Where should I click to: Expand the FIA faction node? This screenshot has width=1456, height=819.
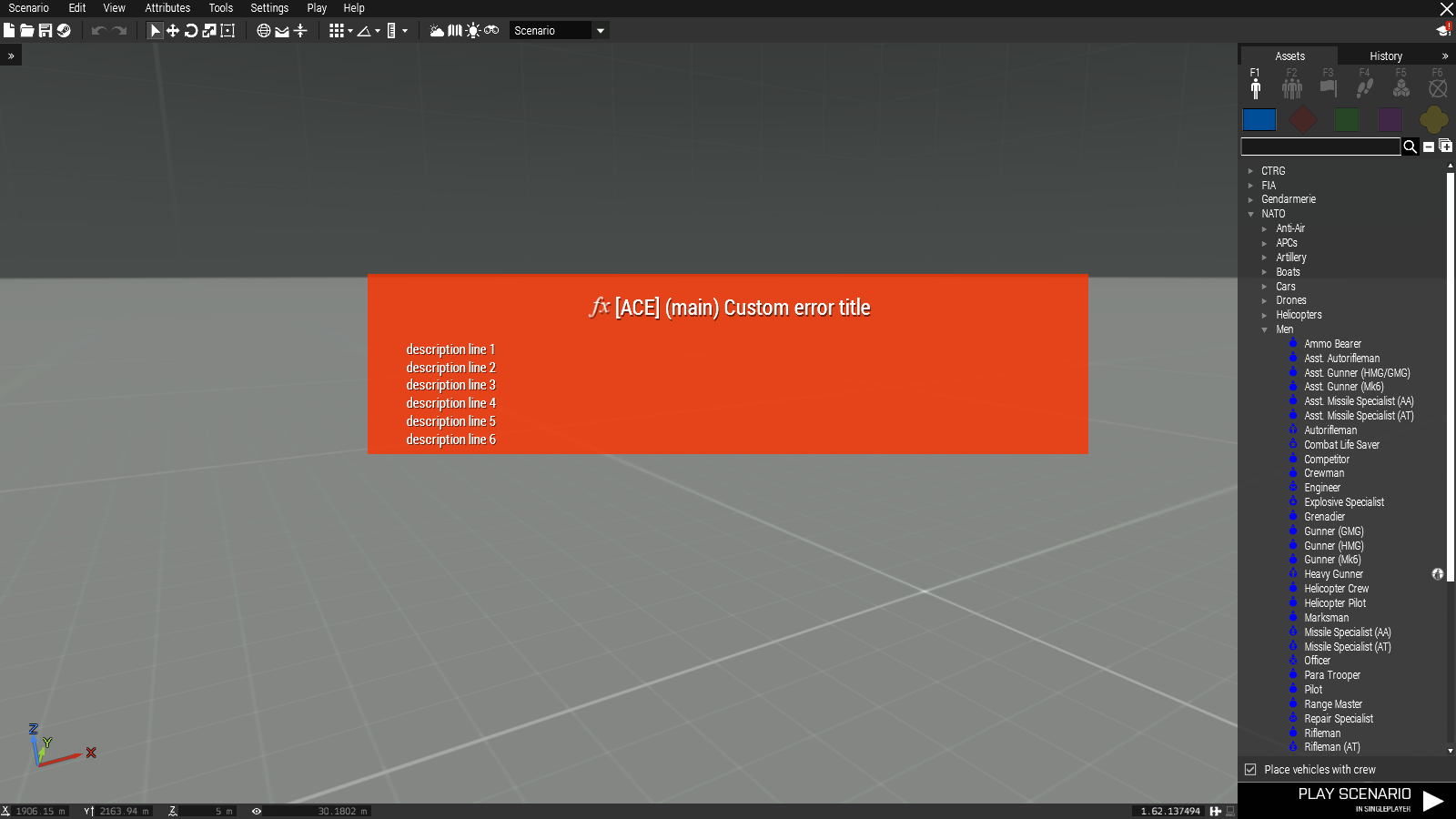point(1251,186)
